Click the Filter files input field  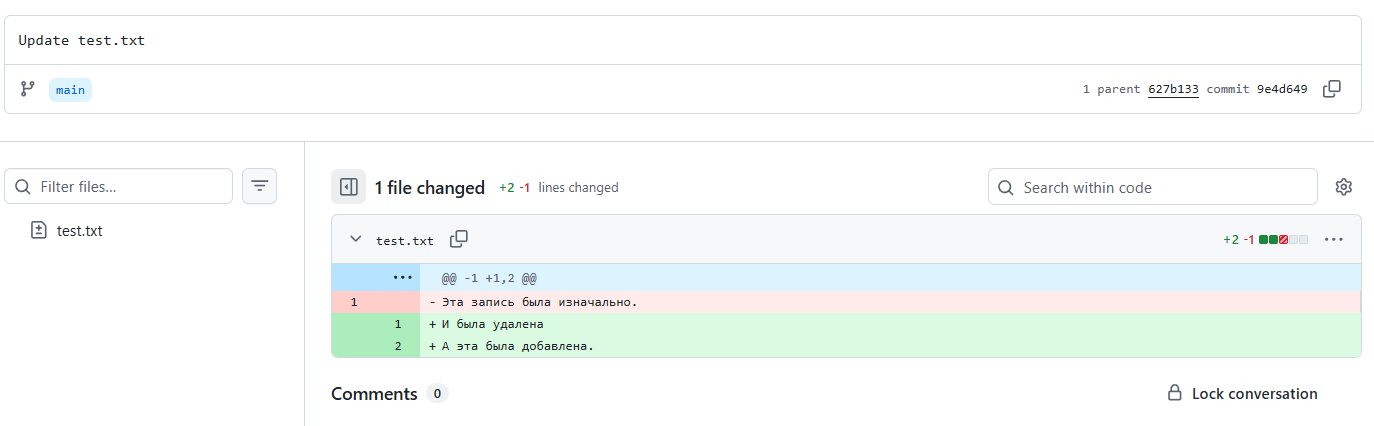pyautogui.click(x=130, y=187)
